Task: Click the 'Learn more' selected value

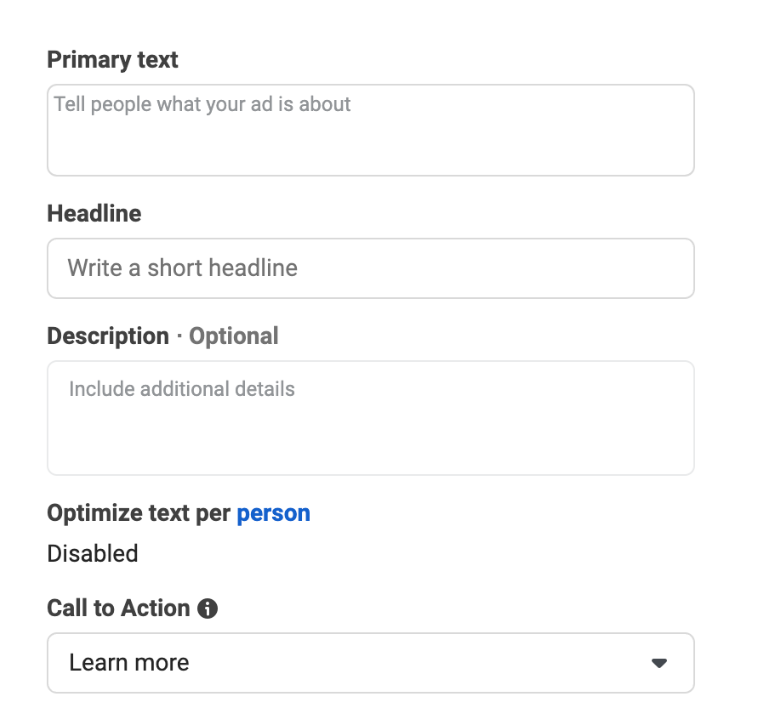Action: click(129, 663)
